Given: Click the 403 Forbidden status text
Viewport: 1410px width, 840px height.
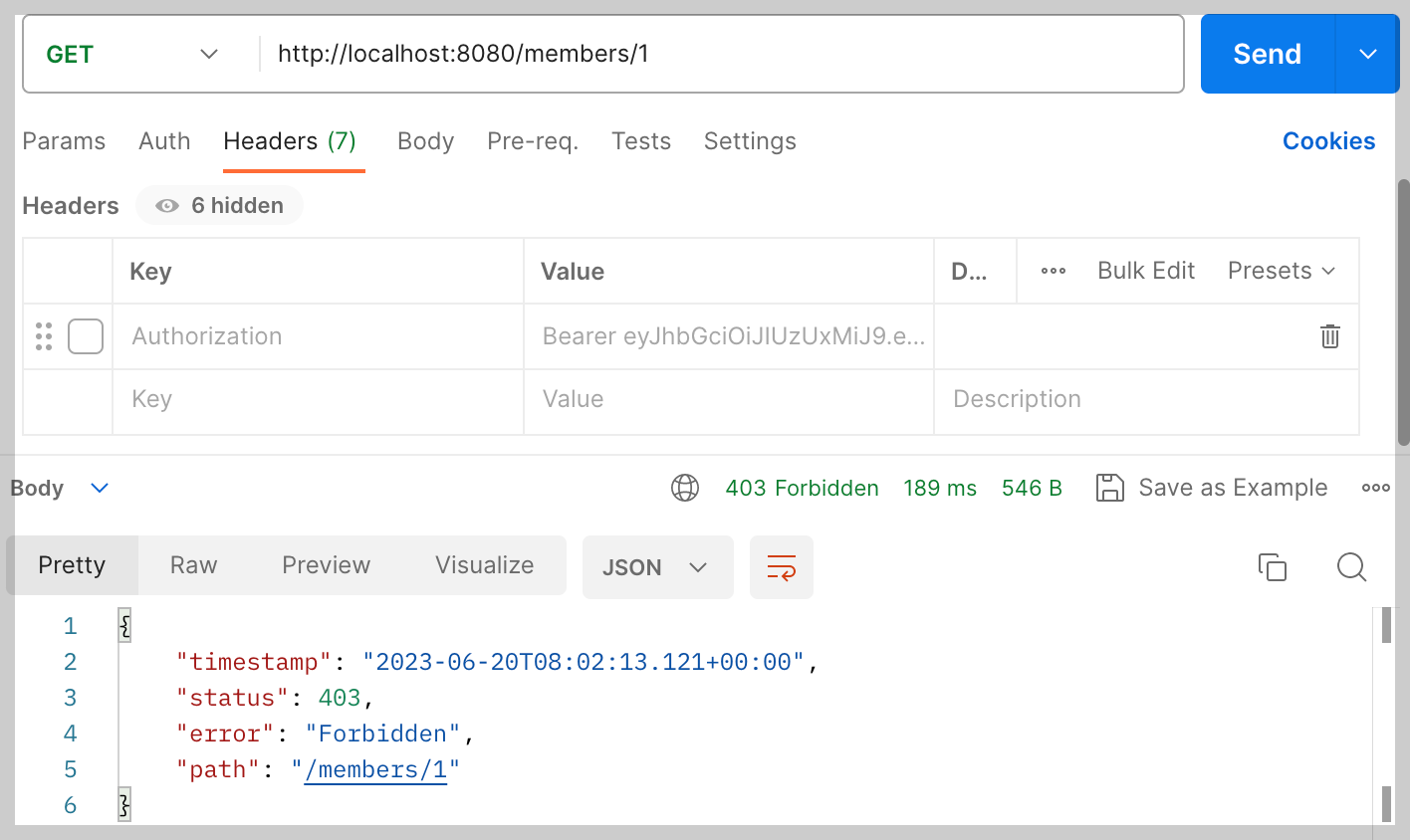Looking at the screenshot, I should click(x=802, y=488).
